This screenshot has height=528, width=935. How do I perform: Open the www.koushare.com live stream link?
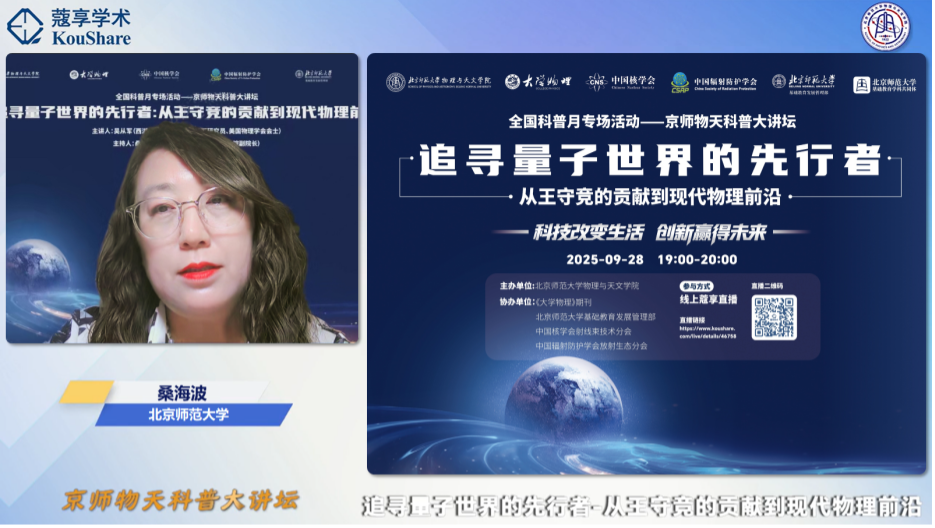point(708,332)
